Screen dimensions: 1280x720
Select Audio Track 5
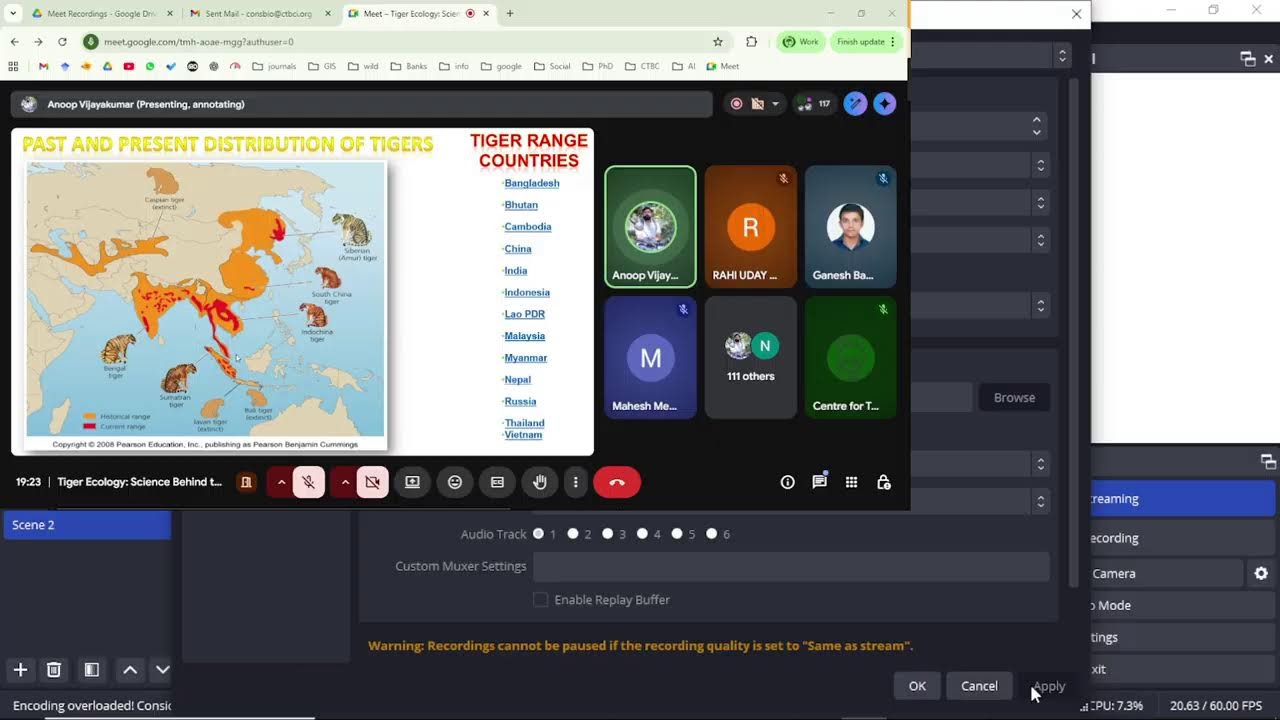click(677, 534)
